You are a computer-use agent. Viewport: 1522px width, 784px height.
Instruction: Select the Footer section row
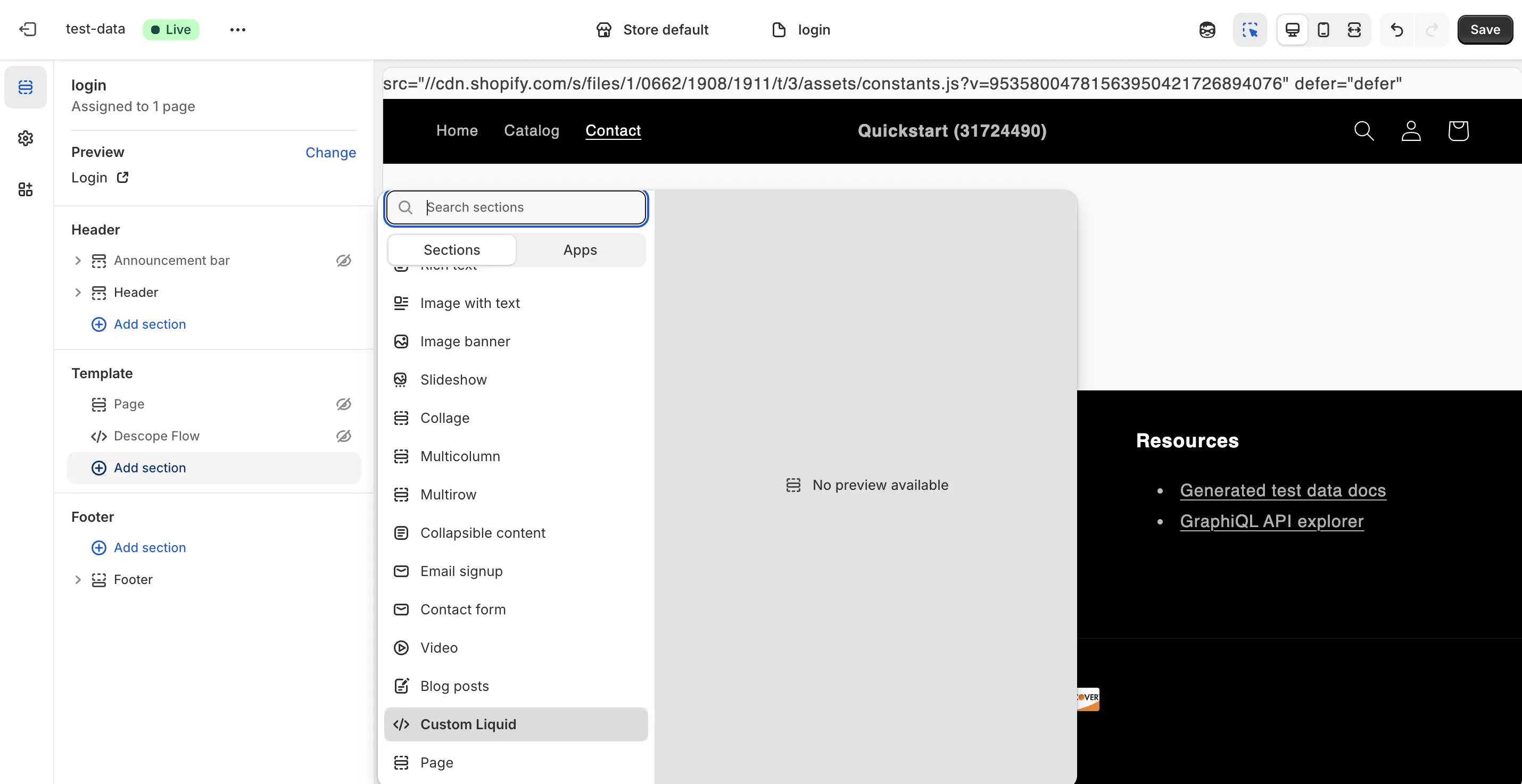pos(214,579)
